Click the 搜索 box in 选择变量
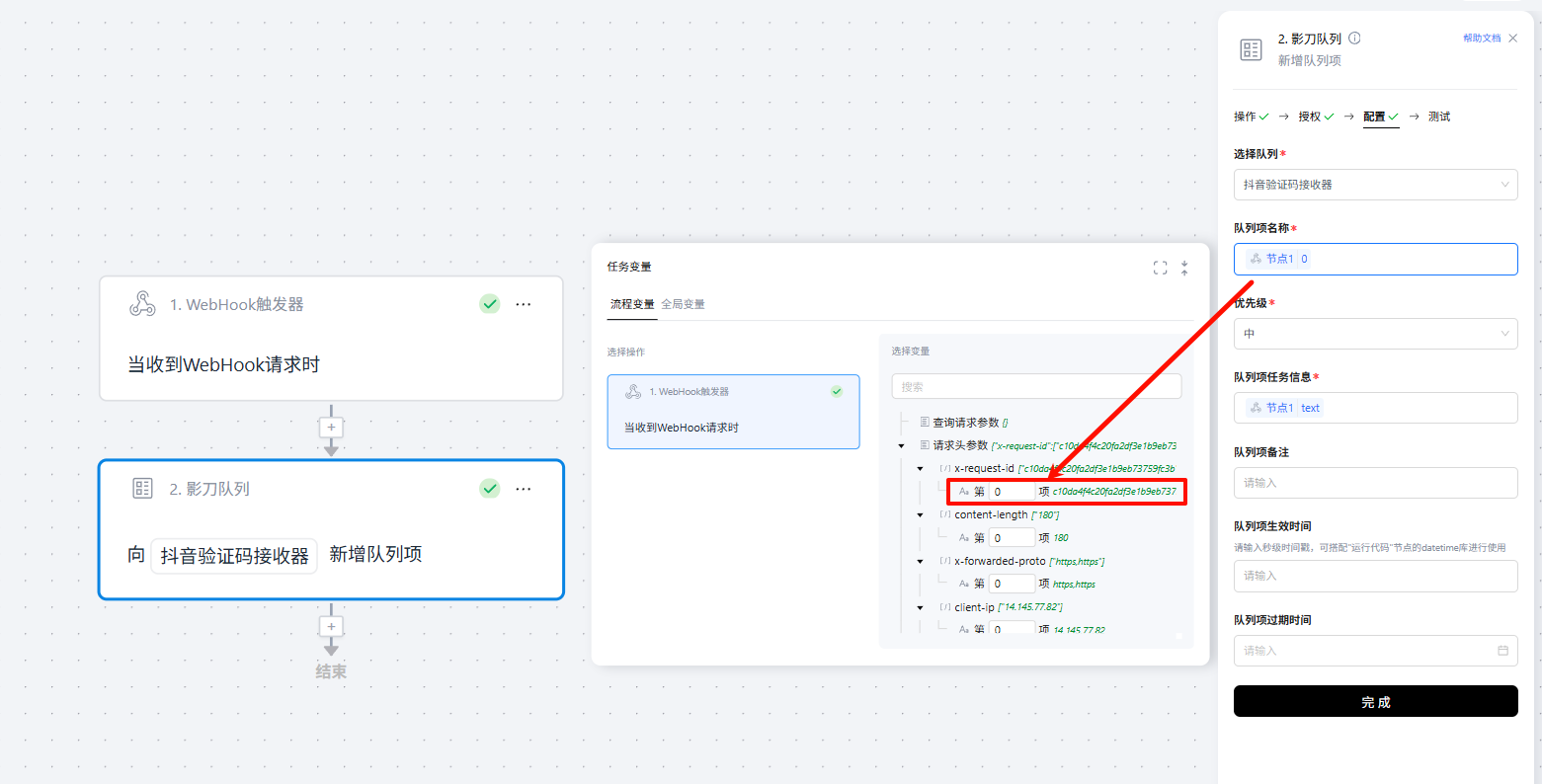 1035,387
